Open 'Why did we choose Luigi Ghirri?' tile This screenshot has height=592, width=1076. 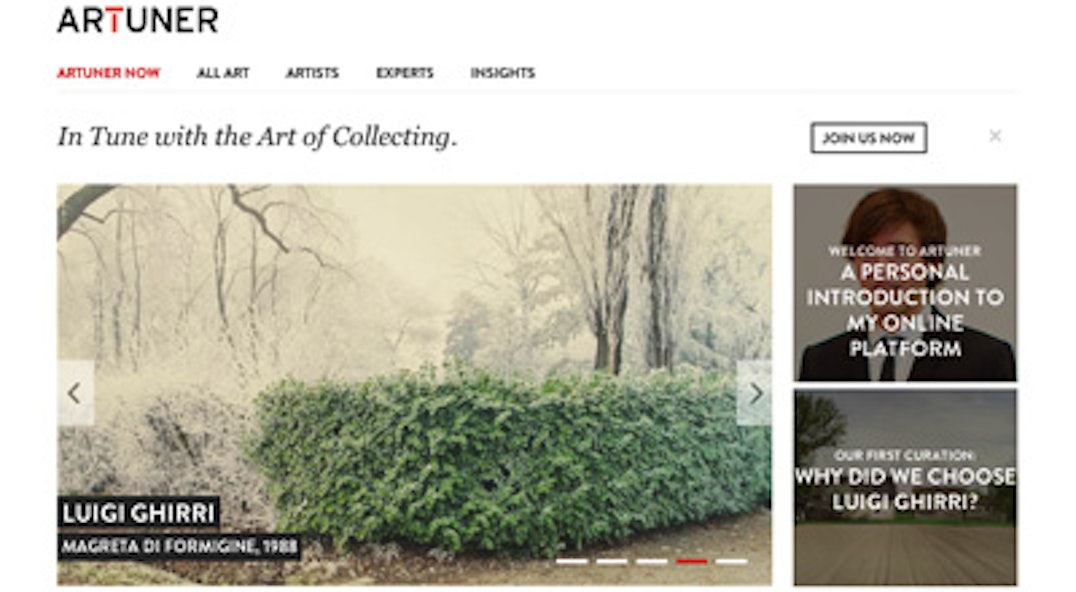pyautogui.click(x=905, y=488)
